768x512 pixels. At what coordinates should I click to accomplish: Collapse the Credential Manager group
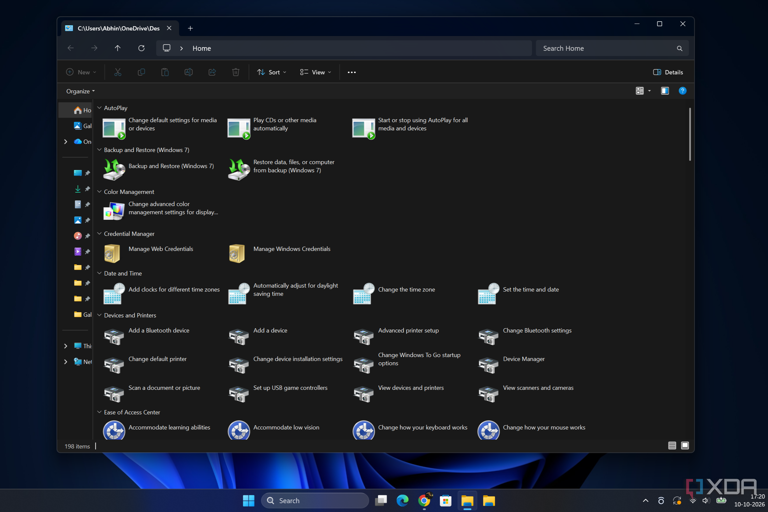tap(99, 234)
